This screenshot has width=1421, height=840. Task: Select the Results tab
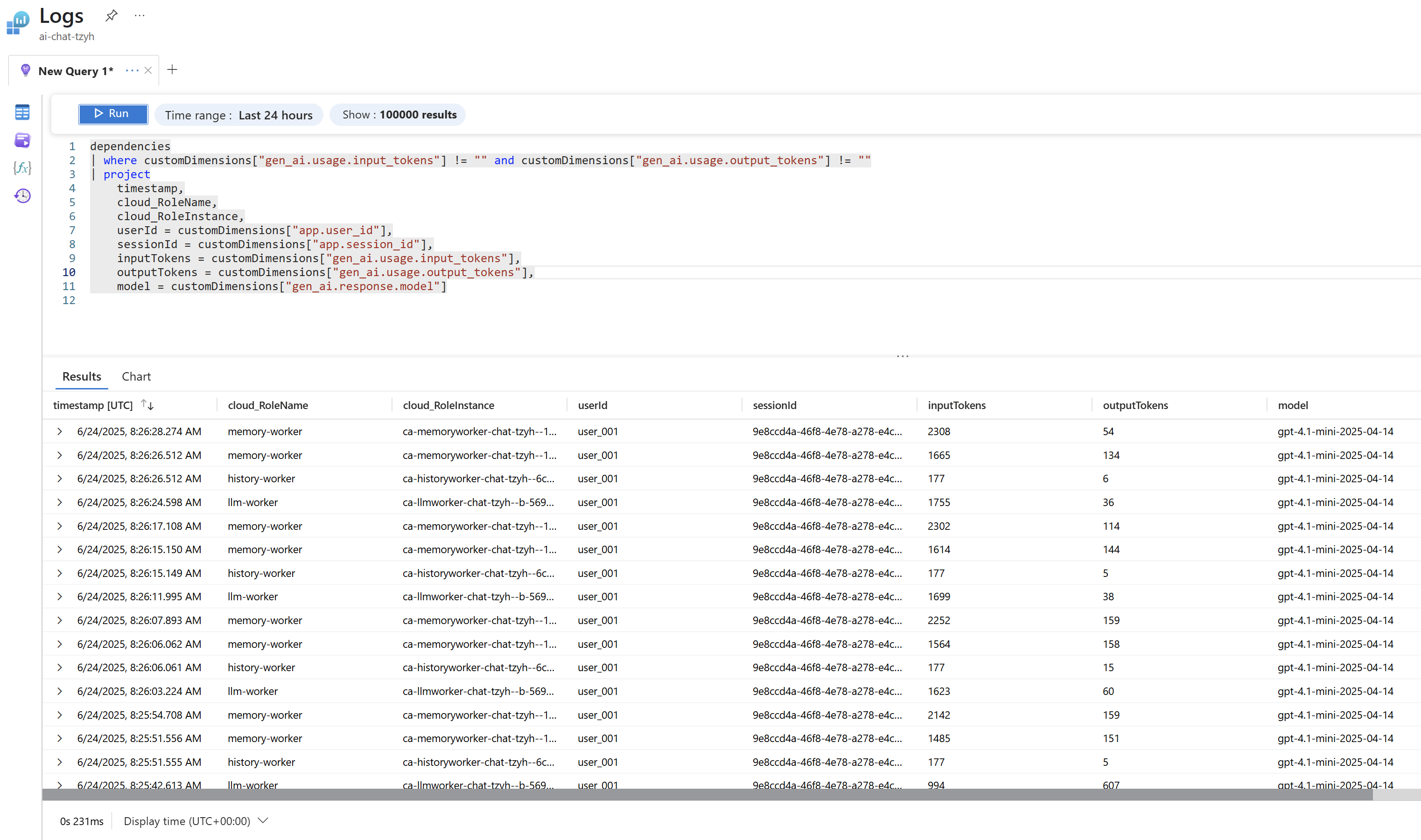(82, 376)
